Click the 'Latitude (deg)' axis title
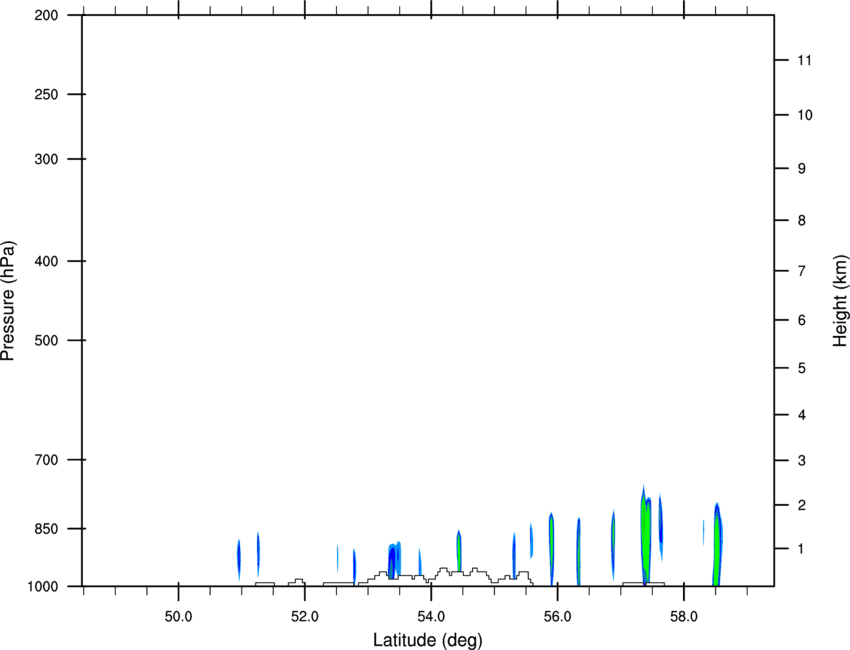Image resolution: width=850 pixels, height=650 pixels. coord(428,640)
